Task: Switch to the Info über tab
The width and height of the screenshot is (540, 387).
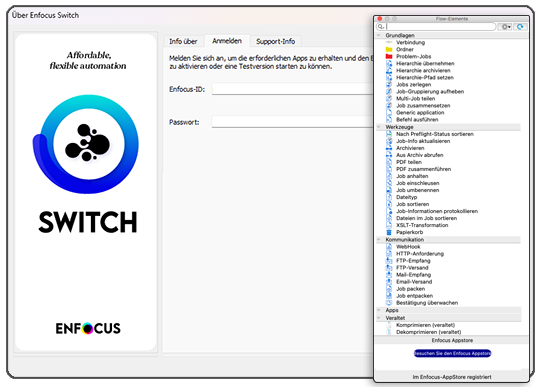Action: tap(183, 41)
